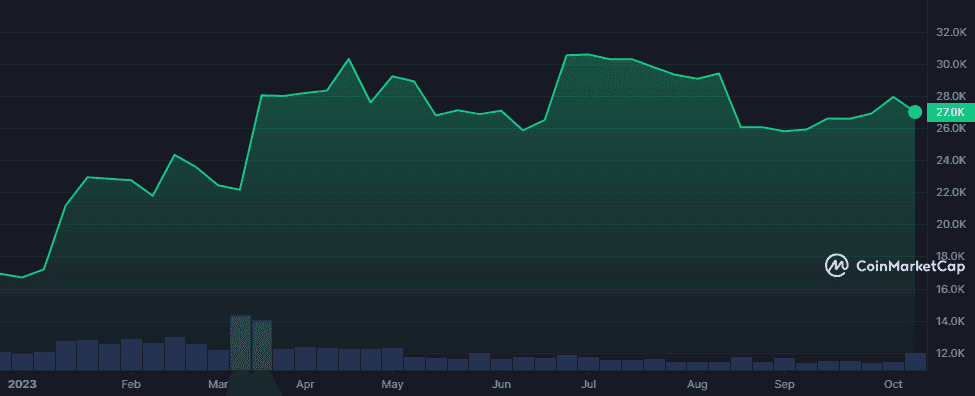The width and height of the screenshot is (975, 396).
Task: Click the 12.0K price axis label
Action: [x=950, y=352]
